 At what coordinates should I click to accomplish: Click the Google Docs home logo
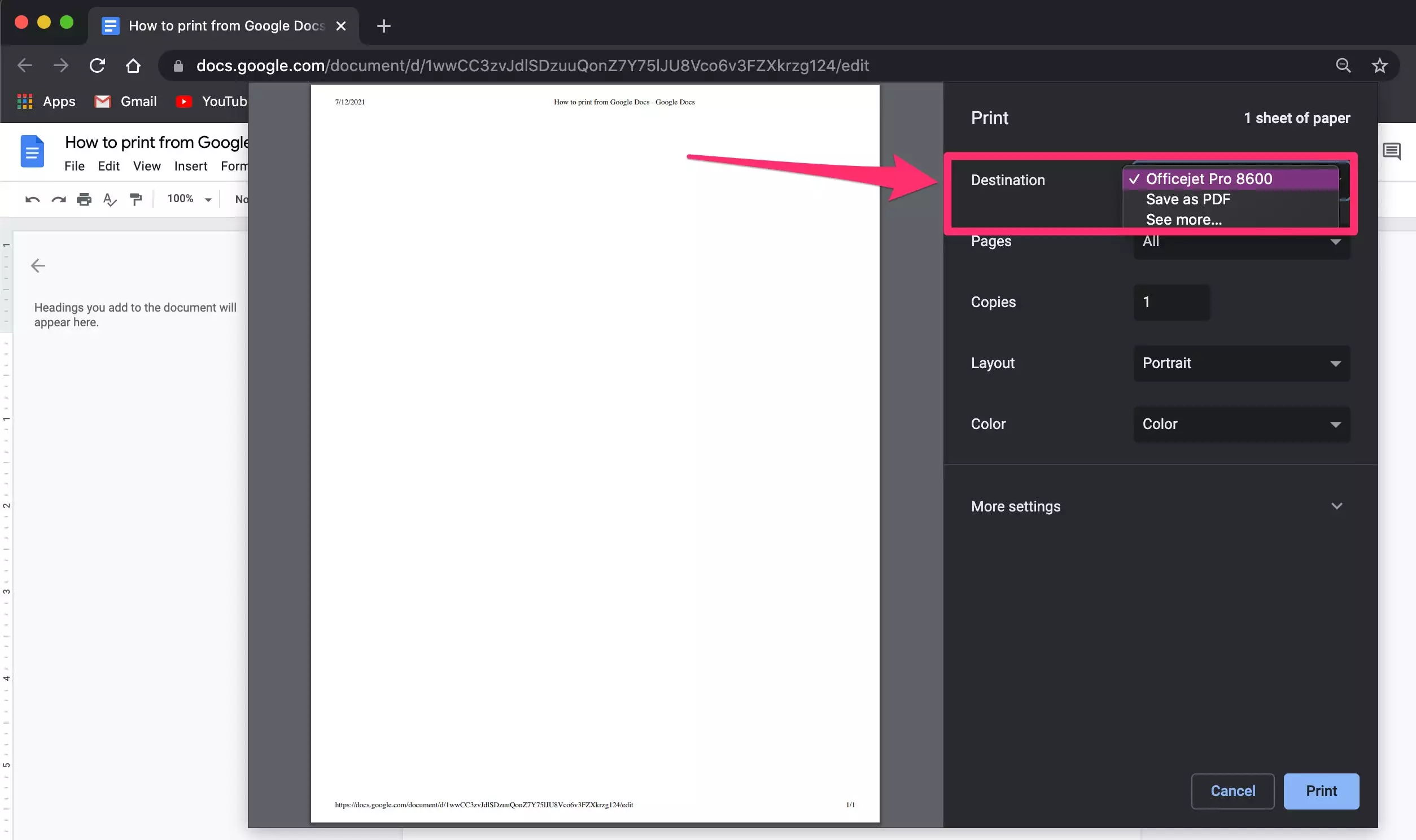coord(32,152)
